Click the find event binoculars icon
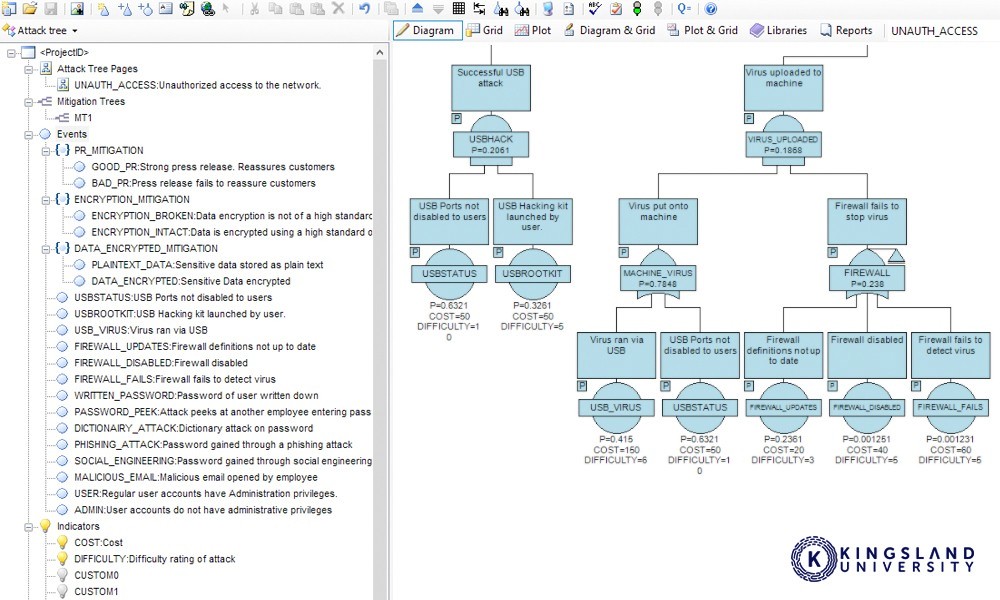The height and width of the screenshot is (600, 1000). [x=522, y=8]
